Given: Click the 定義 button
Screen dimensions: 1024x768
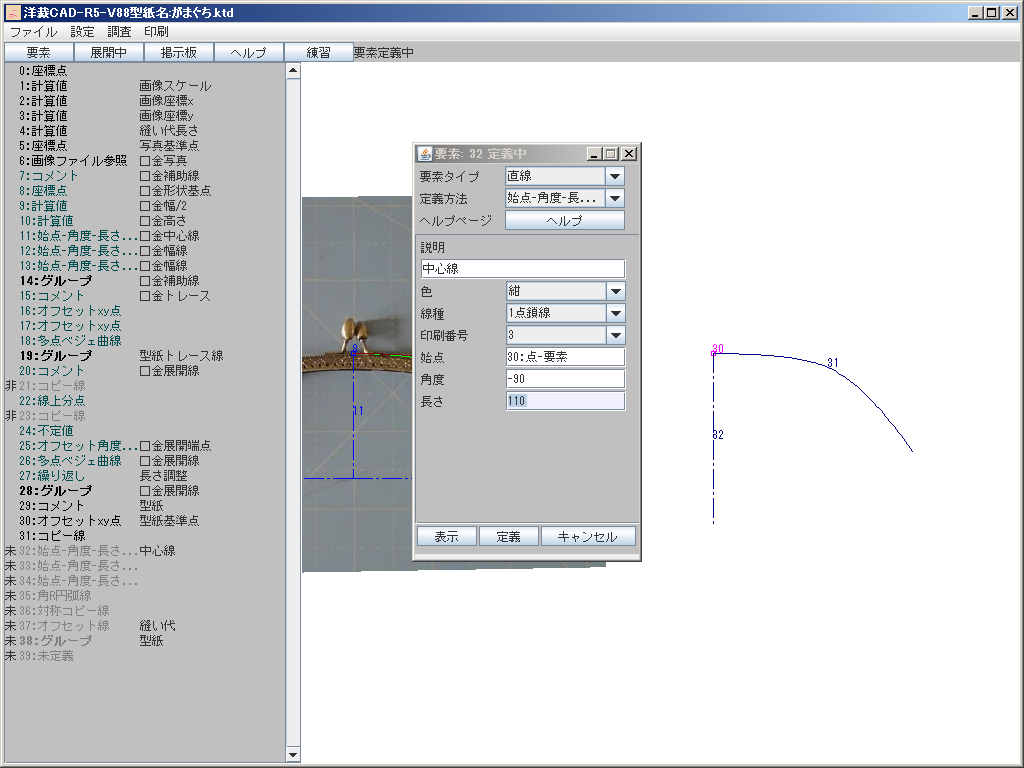Looking at the screenshot, I should [x=509, y=536].
